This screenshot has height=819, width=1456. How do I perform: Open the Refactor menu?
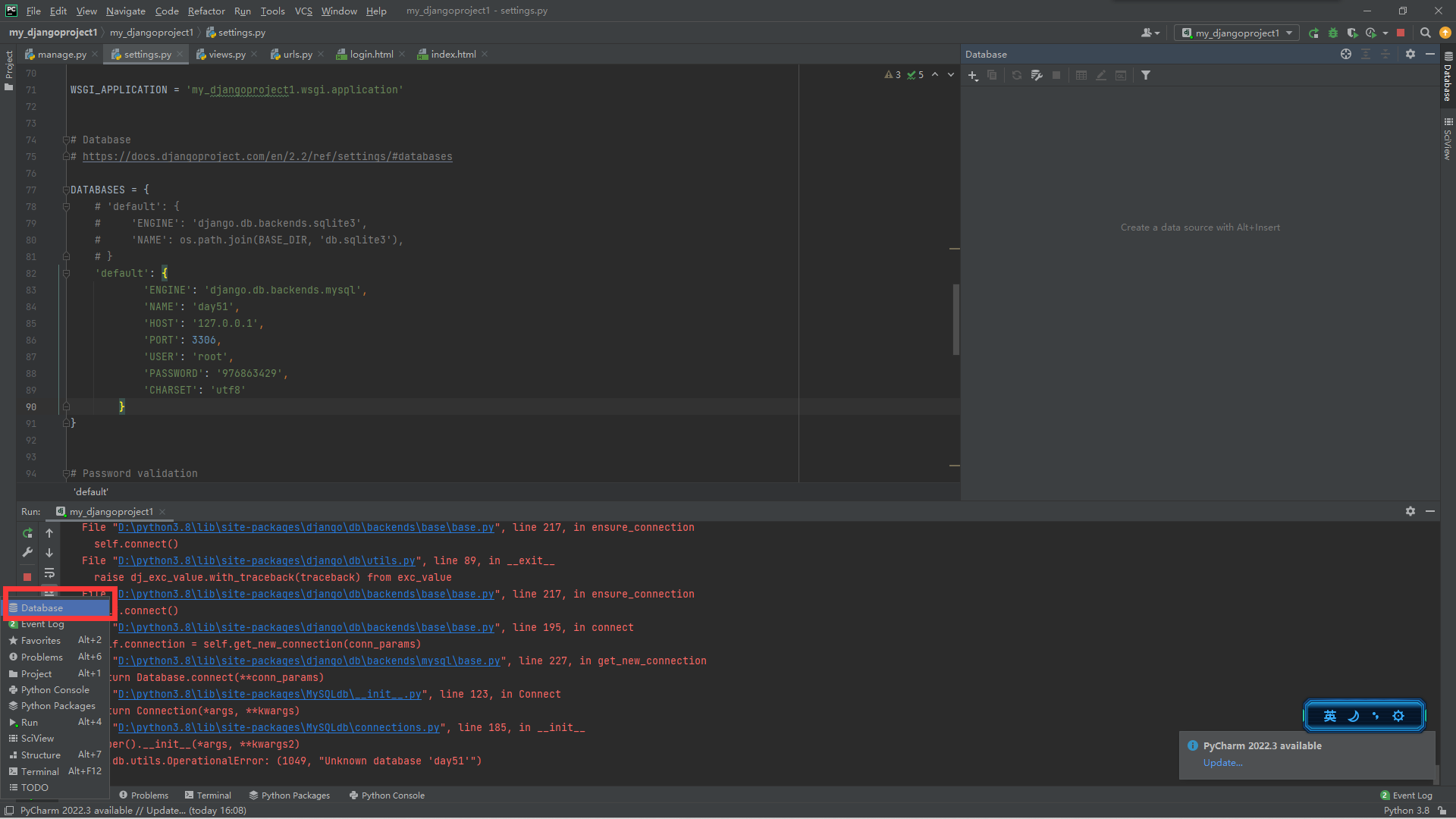(x=206, y=11)
